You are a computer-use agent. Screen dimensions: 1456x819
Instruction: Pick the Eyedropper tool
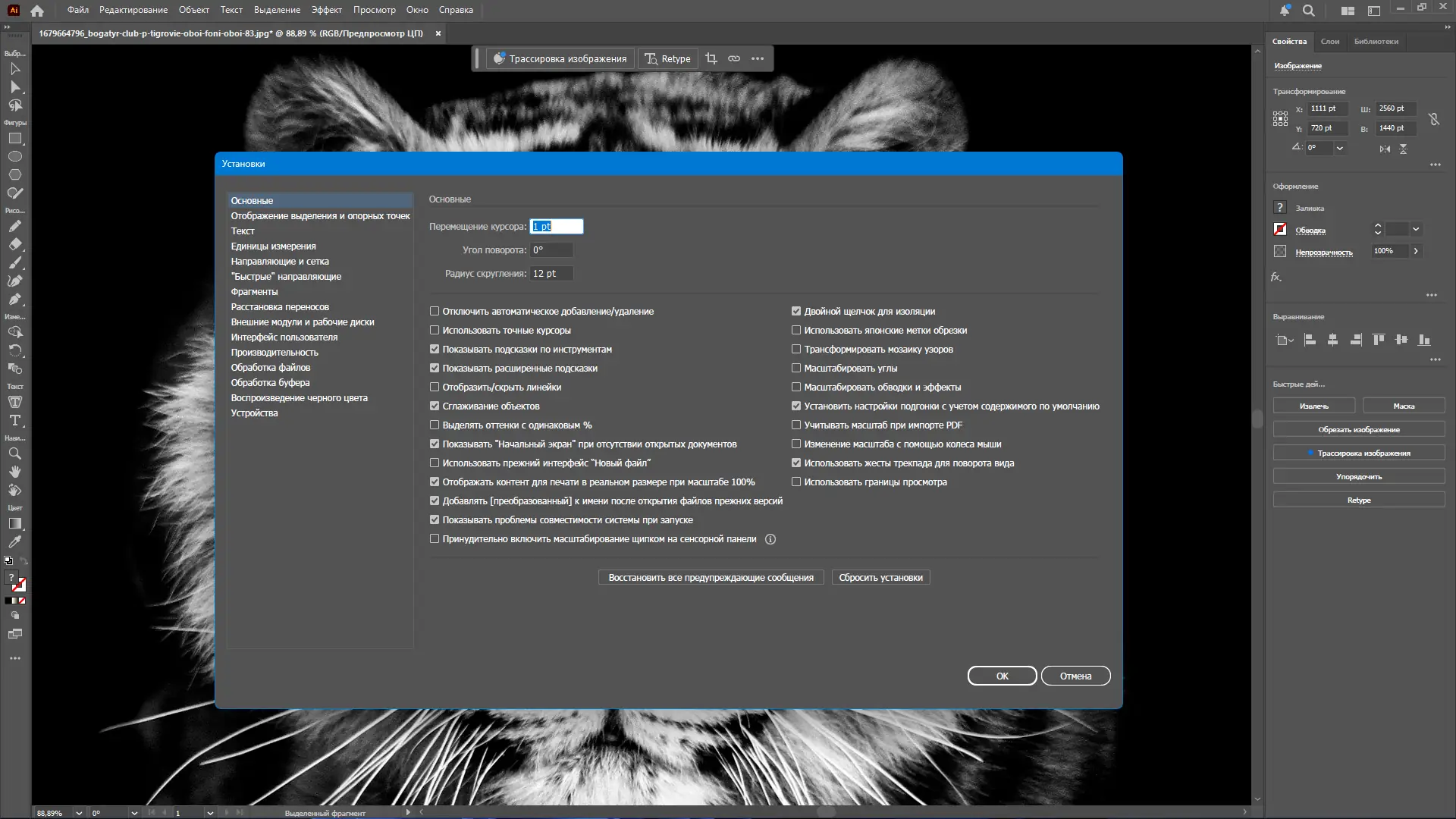pyautogui.click(x=14, y=542)
